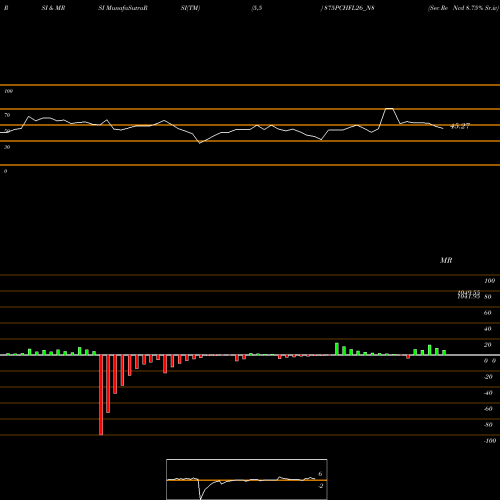The image size is (500, 500).
Task: Open the mini overview chart thumbnail
Action: (x=247, y=479)
